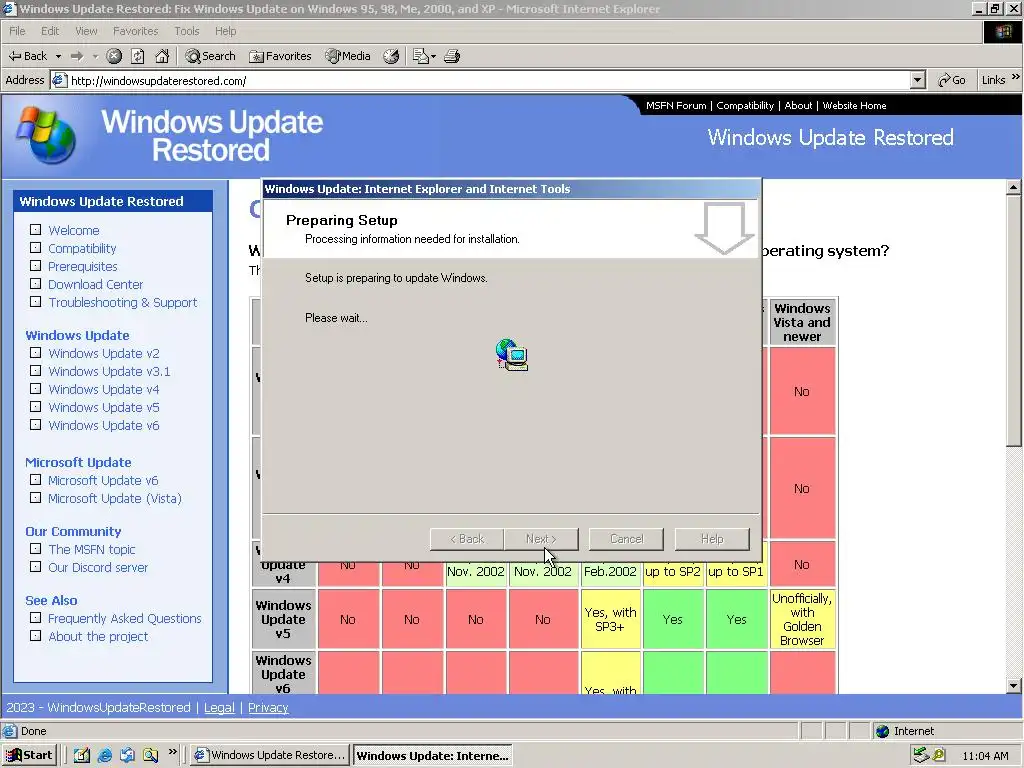
Task: Open the address bar dropdown arrow
Action: (x=918, y=80)
